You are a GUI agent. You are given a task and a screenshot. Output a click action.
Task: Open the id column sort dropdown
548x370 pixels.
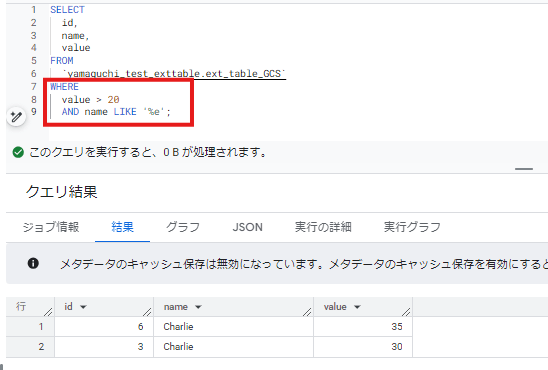click(83, 307)
